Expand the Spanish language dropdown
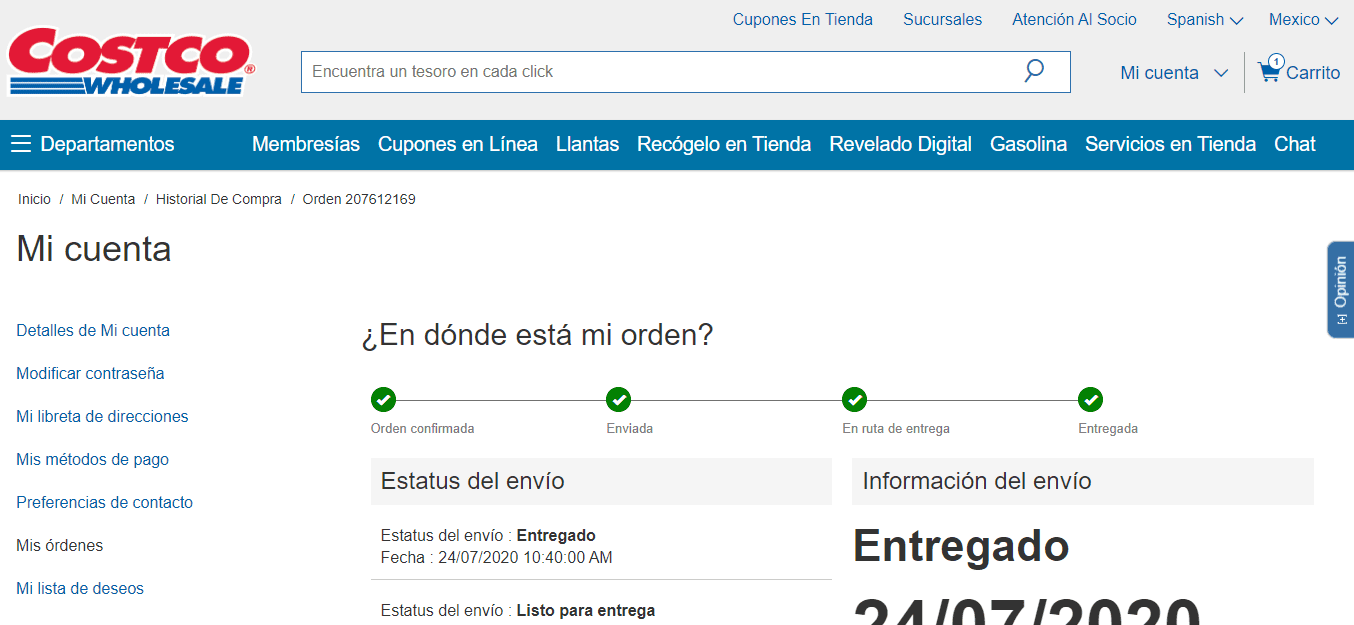 [x=1204, y=20]
